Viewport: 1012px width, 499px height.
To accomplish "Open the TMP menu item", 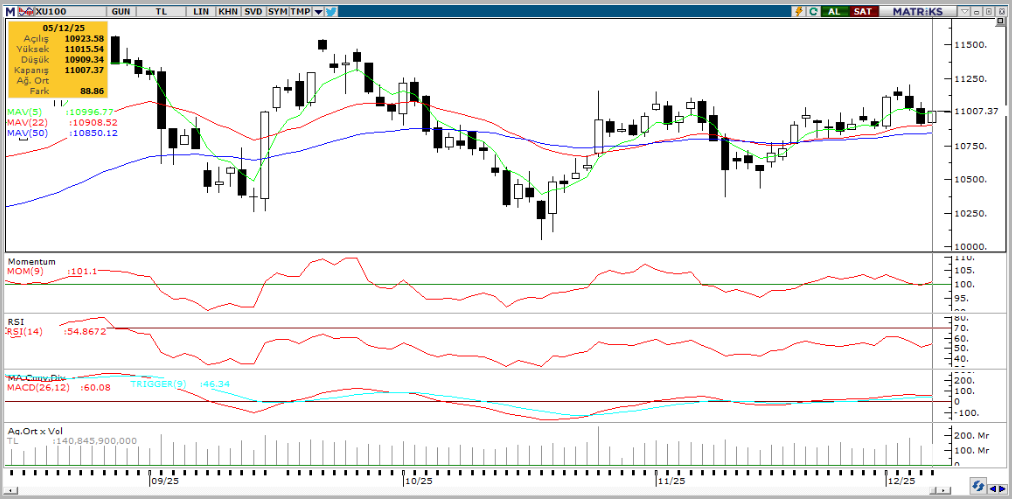I will [x=299, y=10].
